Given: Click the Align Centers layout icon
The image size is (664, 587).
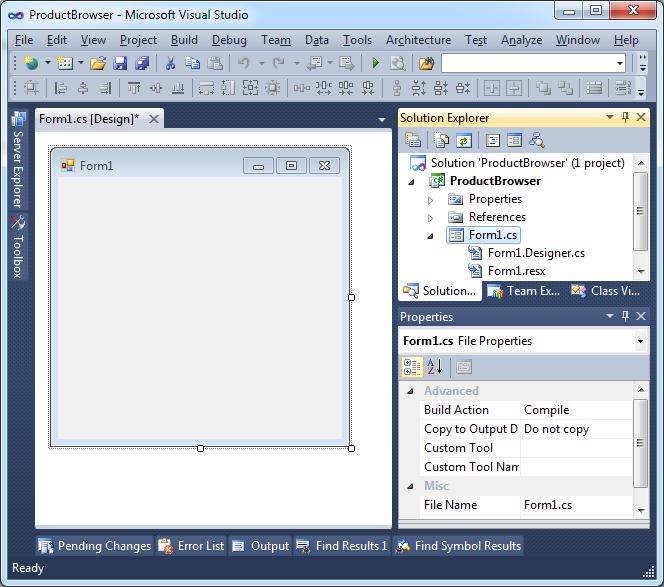Looking at the screenshot, I should coord(83,88).
